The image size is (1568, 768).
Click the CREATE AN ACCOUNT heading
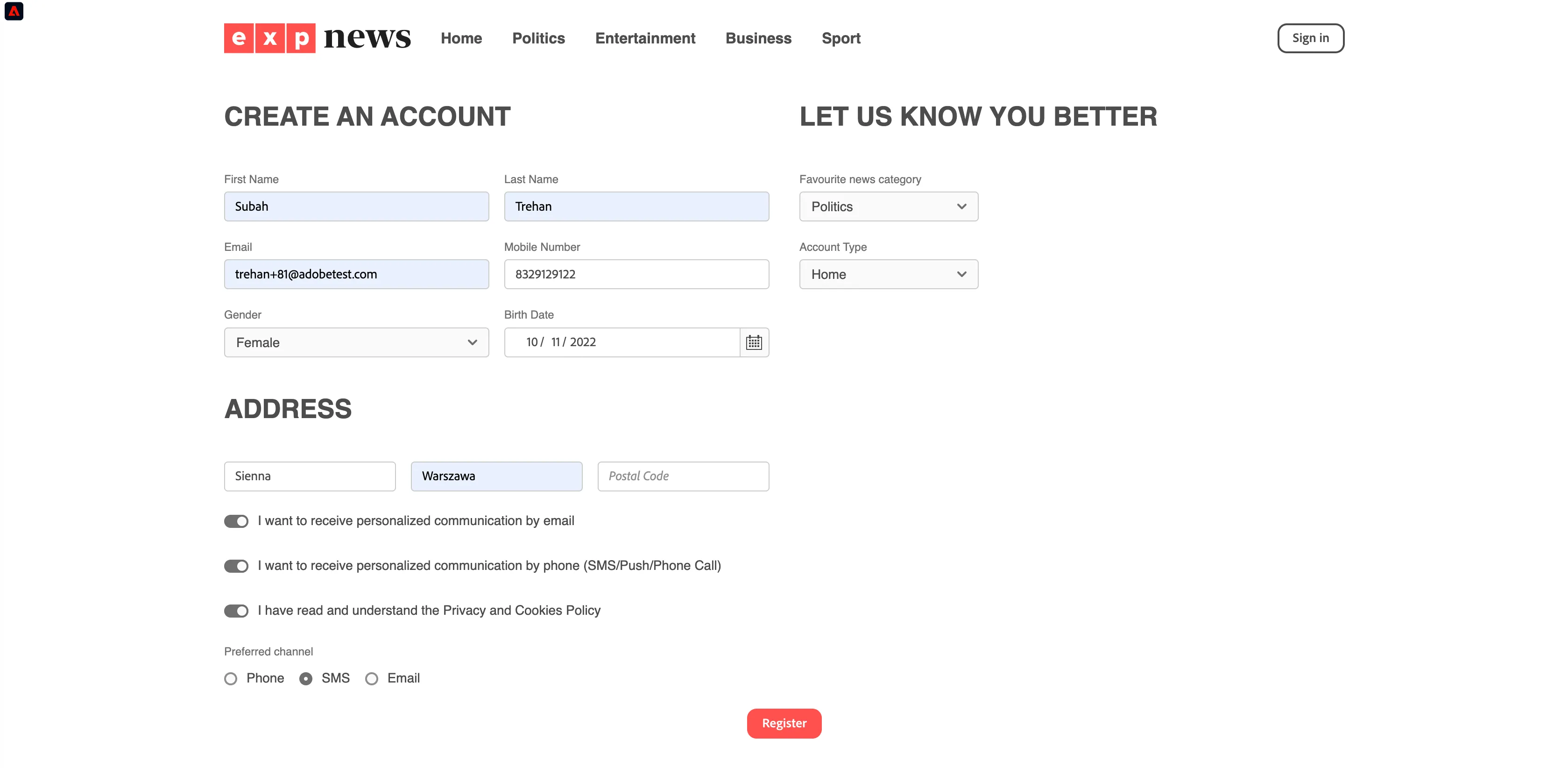pos(367,116)
